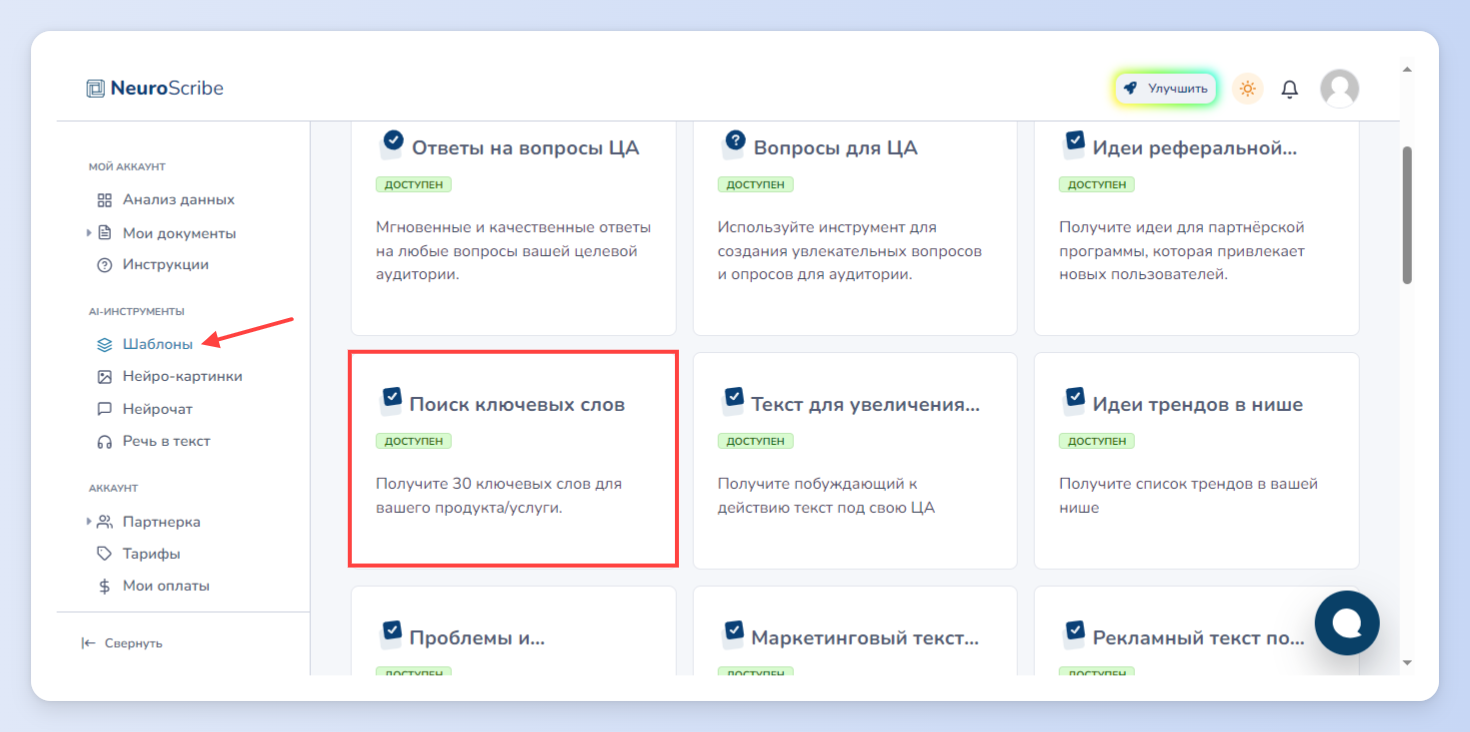This screenshot has width=1470, height=732.
Task: Open the Текст для увеличения… title
Action: [x=865, y=405]
